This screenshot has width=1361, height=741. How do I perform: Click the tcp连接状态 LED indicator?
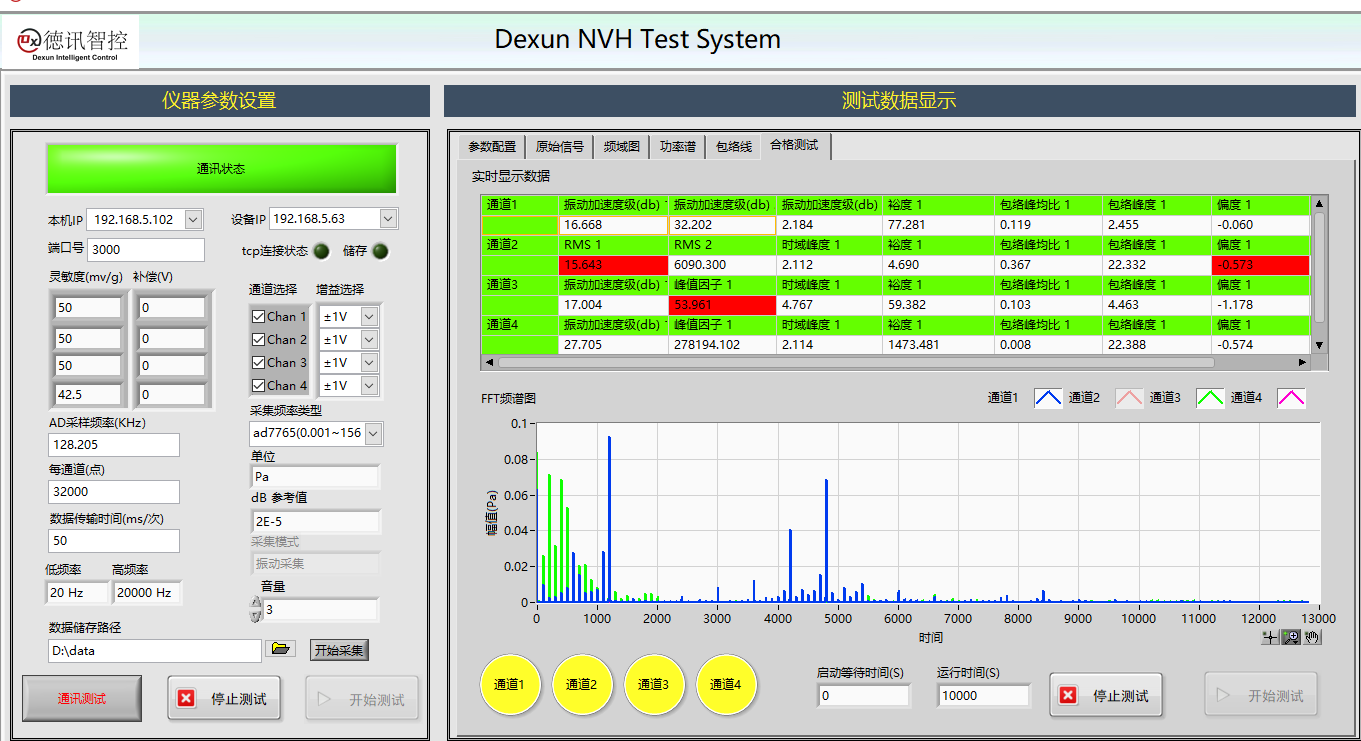(x=321, y=251)
